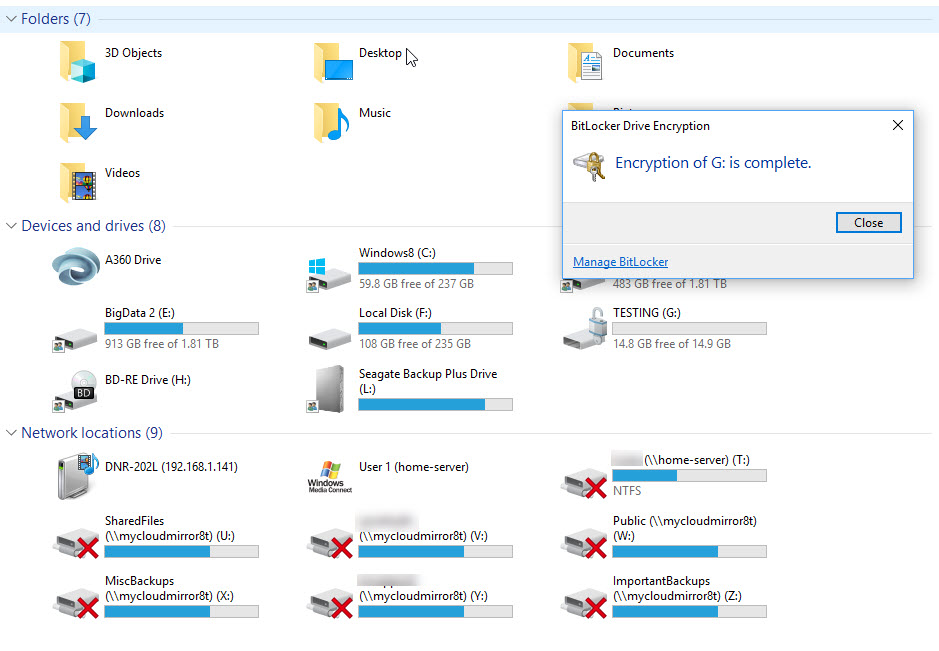Click the BigData 2 (E:) usage bar

pyautogui.click(x=181, y=328)
